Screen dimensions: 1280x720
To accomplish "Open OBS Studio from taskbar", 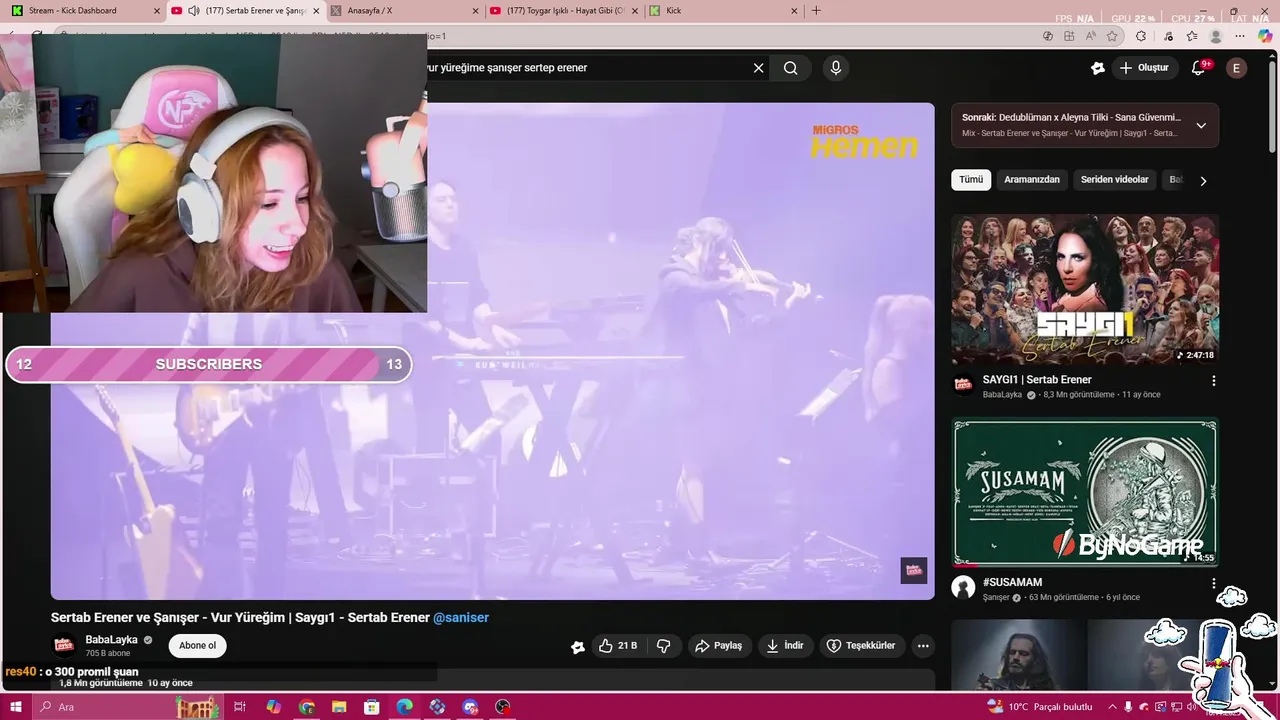I will [x=503, y=707].
